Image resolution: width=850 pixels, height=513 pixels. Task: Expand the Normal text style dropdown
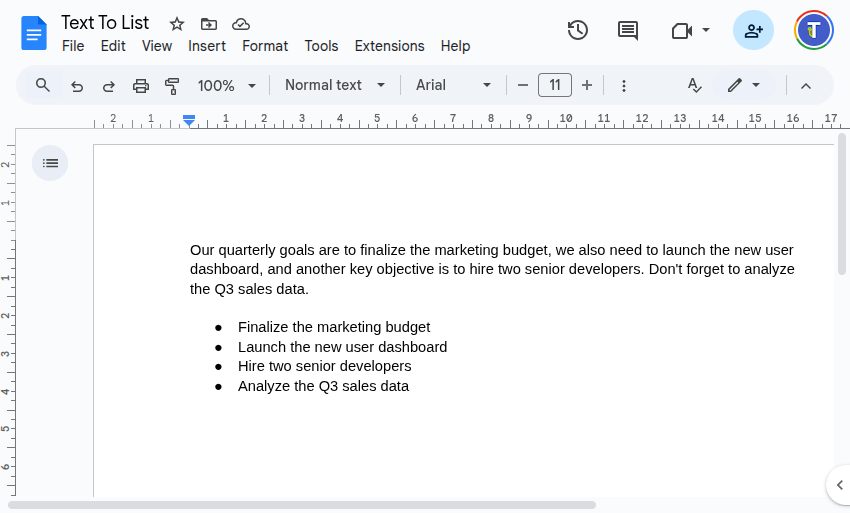(x=335, y=85)
